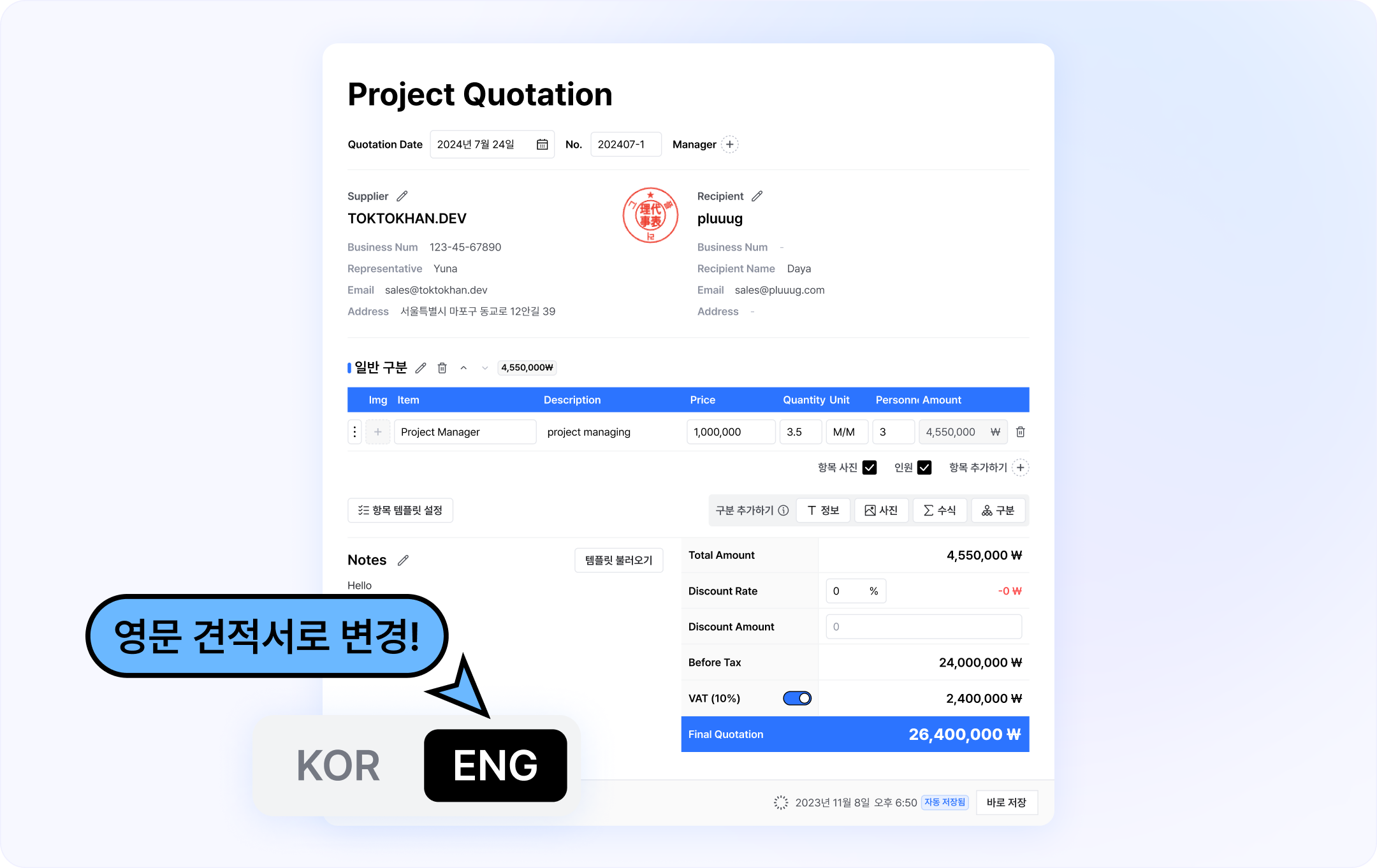
Task: Move the section up with the chevron
Action: tap(463, 368)
